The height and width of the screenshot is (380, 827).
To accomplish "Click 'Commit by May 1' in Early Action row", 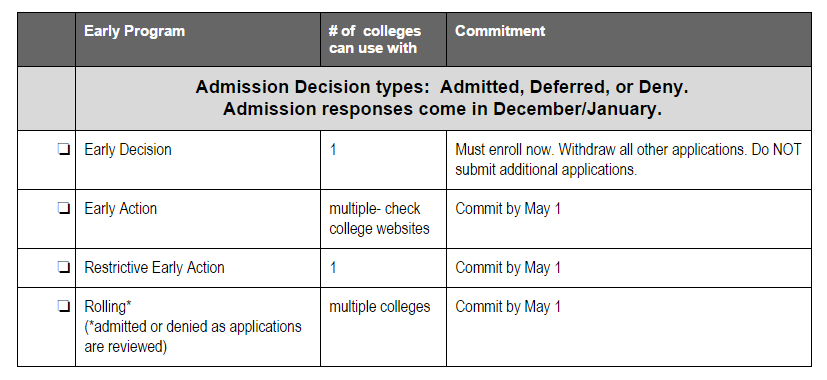I will 508,208.
